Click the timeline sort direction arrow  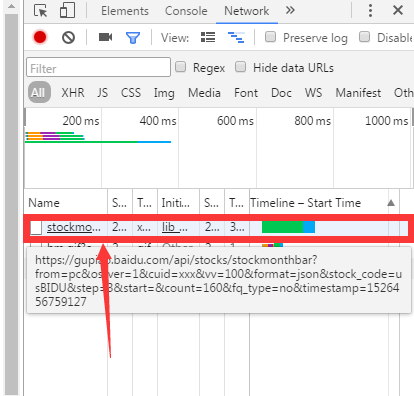[391, 203]
